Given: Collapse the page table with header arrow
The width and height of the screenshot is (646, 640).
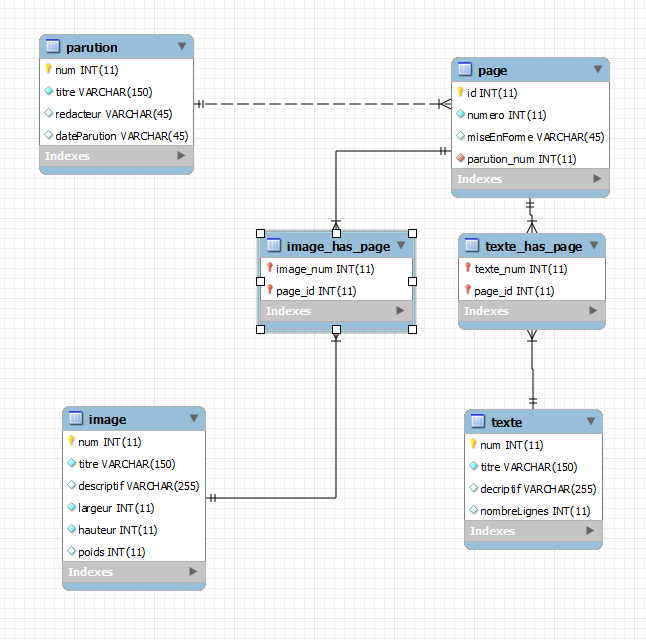Looking at the screenshot, I should click(x=597, y=70).
